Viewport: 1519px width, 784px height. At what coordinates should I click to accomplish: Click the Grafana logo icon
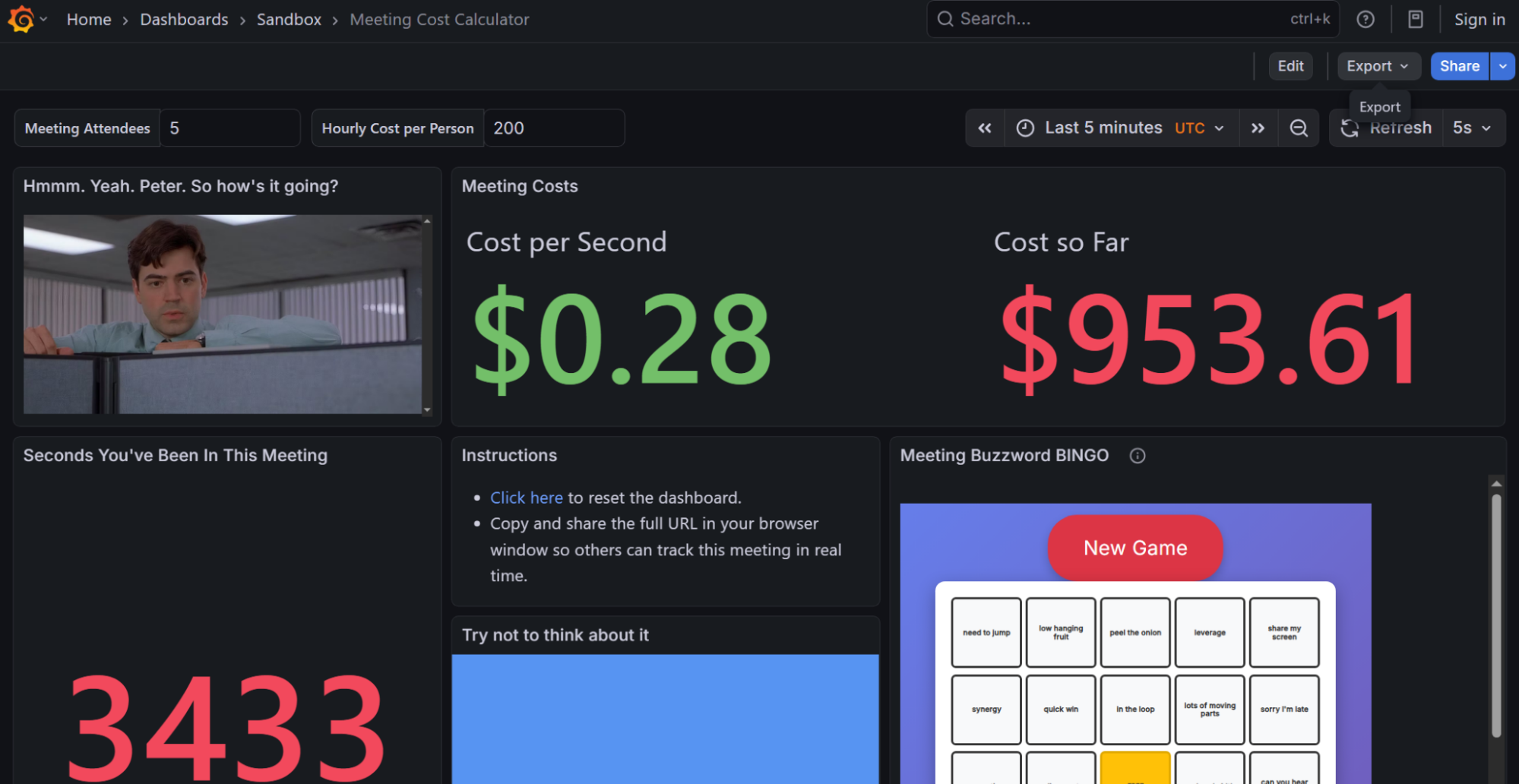(x=21, y=20)
